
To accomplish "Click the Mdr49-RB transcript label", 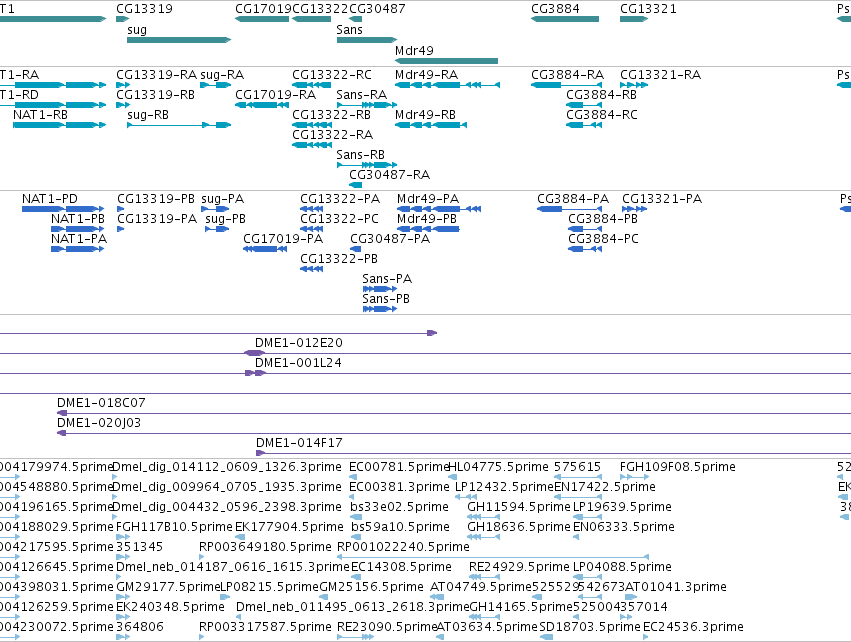I will 426,115.
